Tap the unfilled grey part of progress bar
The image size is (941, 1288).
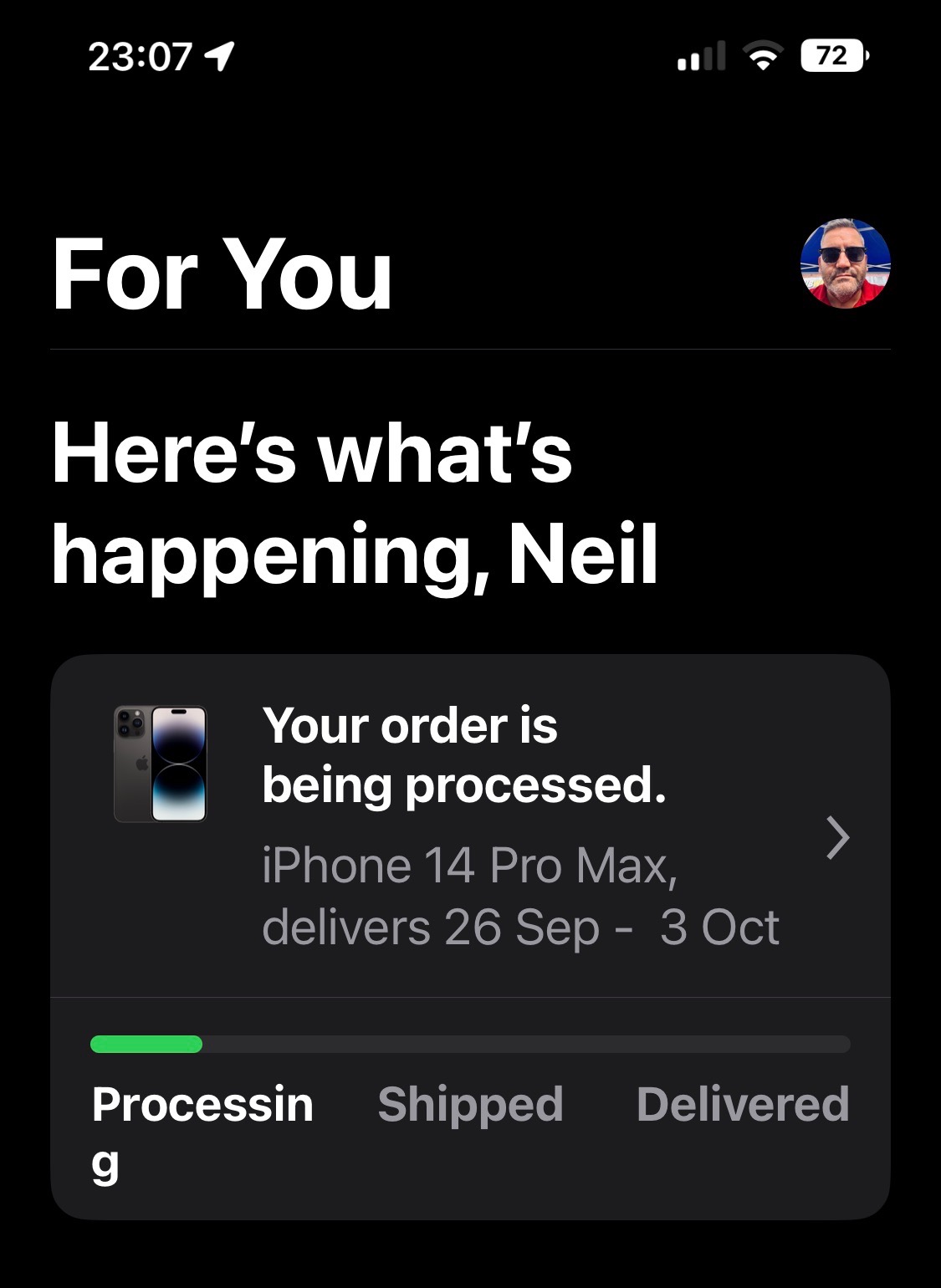tap(527, 1044)
